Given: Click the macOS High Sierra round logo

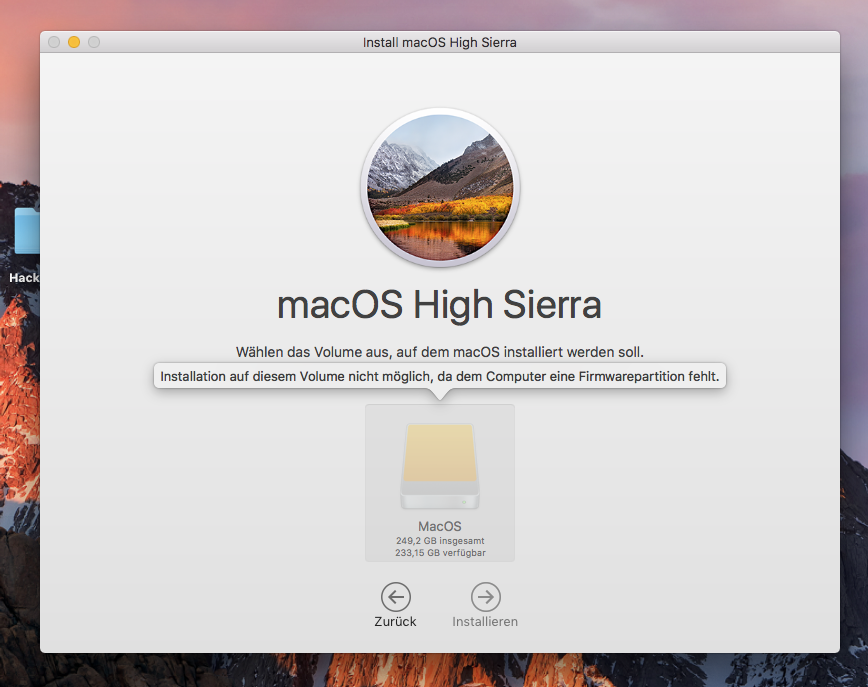Looking at the screenshot, I should point(440,188).
